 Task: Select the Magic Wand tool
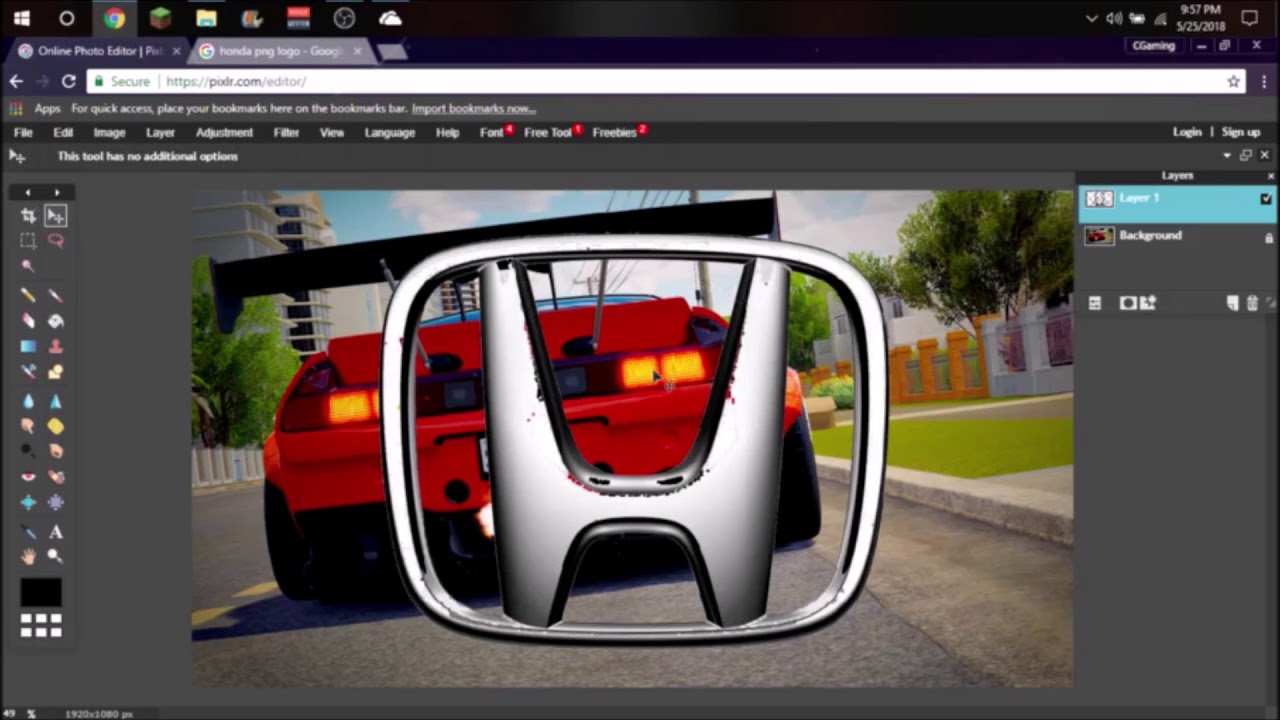click(x=28, y=266)
